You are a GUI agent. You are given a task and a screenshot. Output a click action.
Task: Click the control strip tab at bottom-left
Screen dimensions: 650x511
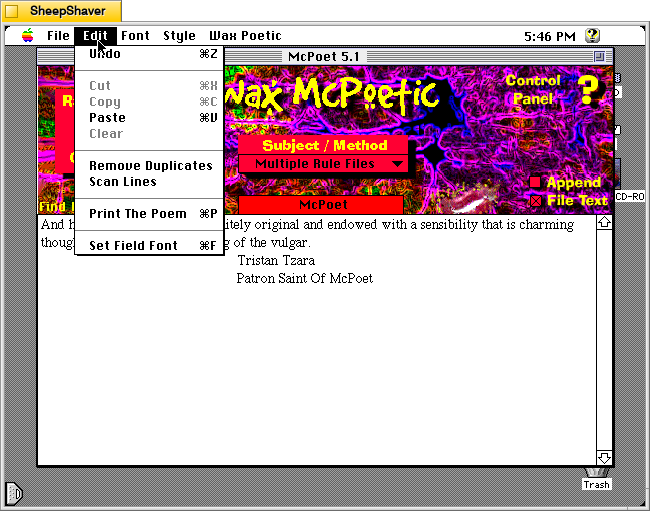(x=14, y=493)
